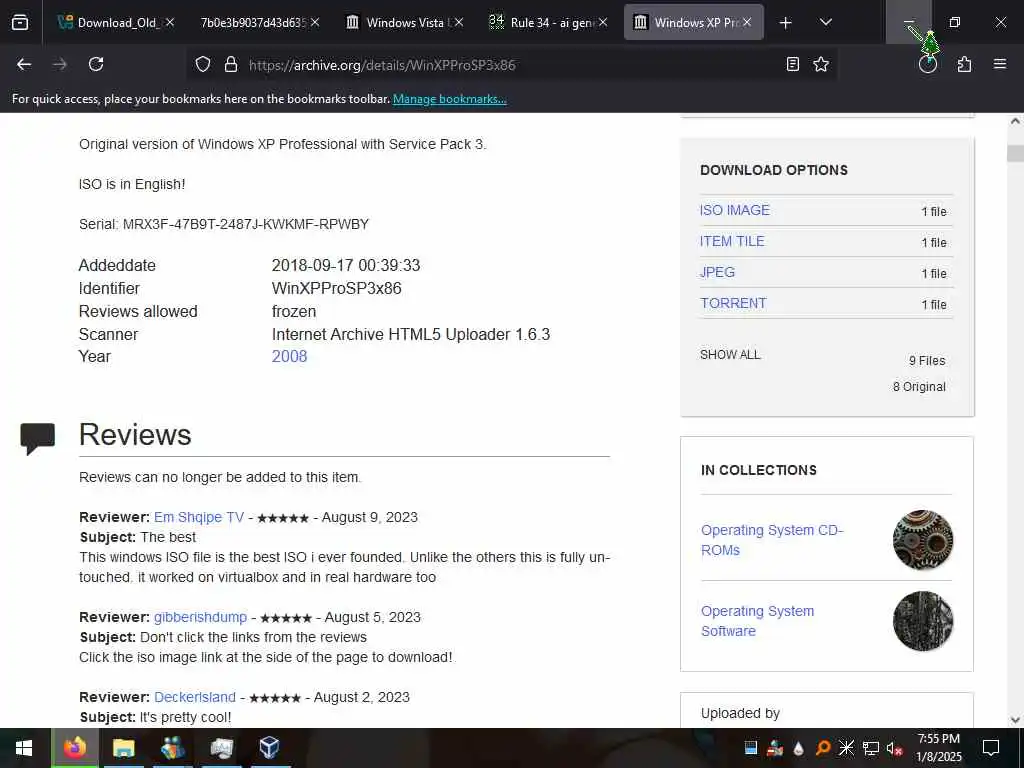1024x768 pixels.
Task: Click the archive.org URL address field
Action: click(x=513, y=65)
